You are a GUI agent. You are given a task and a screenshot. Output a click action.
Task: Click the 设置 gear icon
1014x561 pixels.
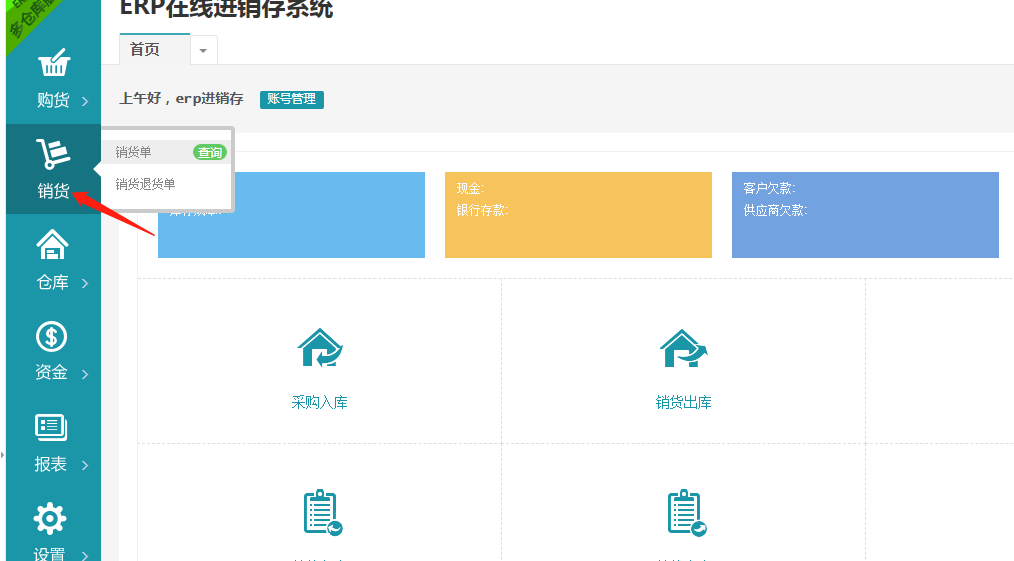(x=50, y=518)
